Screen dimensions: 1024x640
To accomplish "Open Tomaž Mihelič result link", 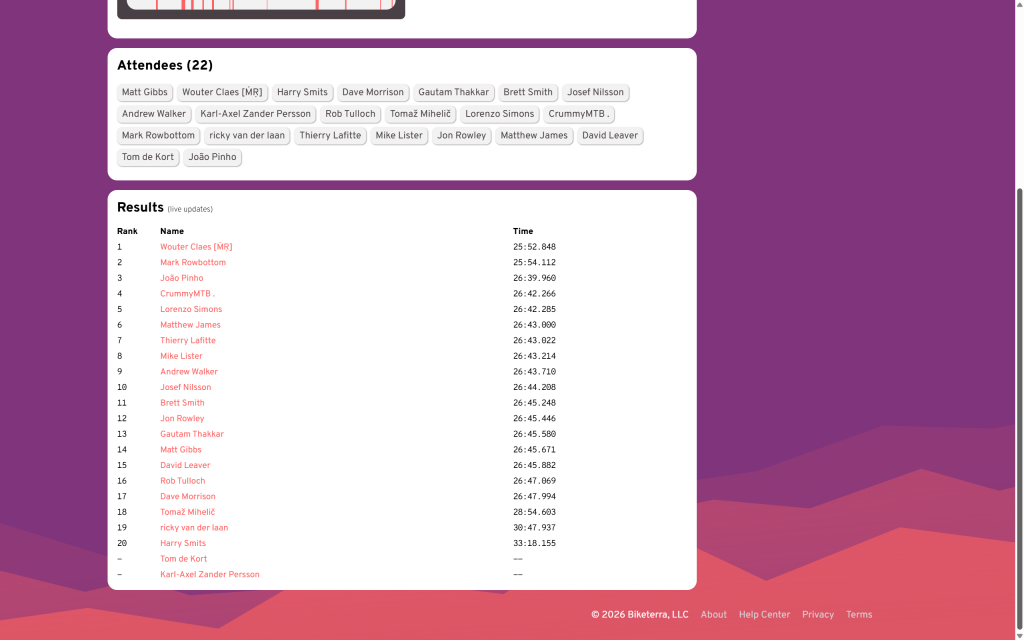I will 187,512.
